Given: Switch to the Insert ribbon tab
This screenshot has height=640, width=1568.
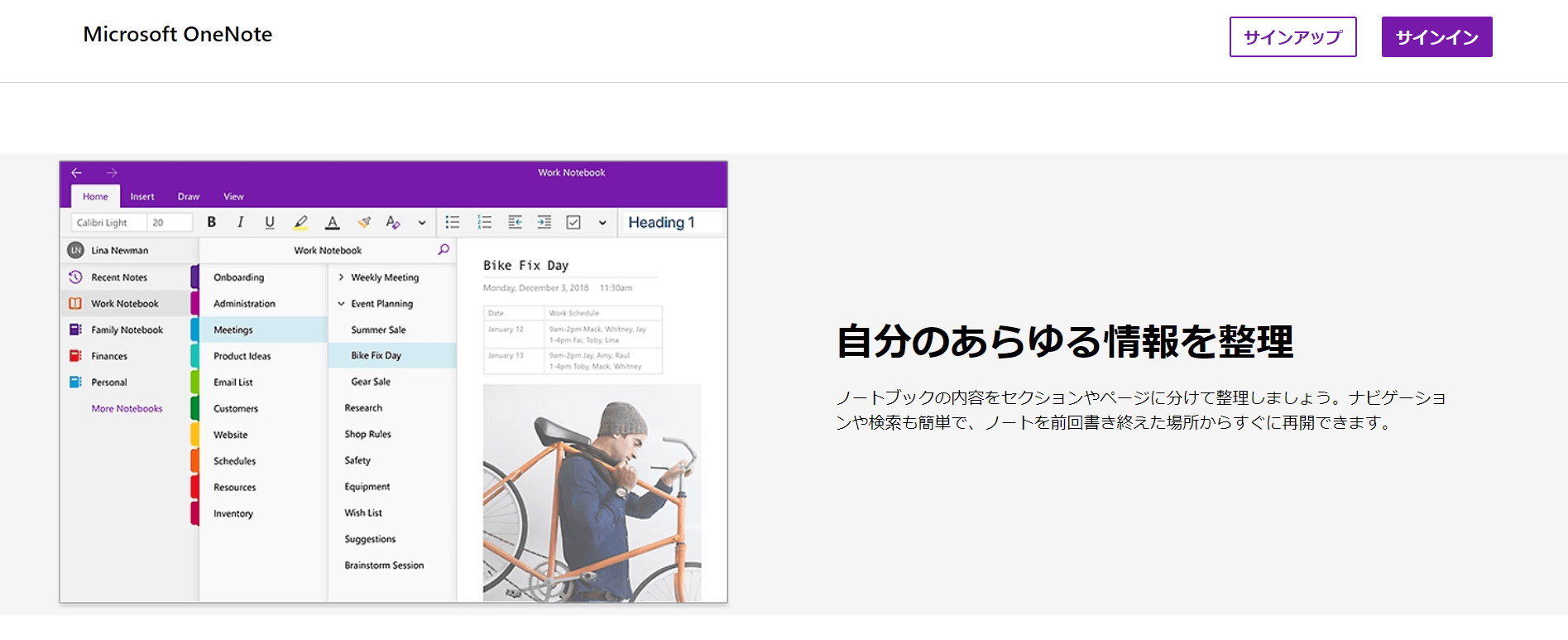Looking at the screenshot, I should pos(142,196).
